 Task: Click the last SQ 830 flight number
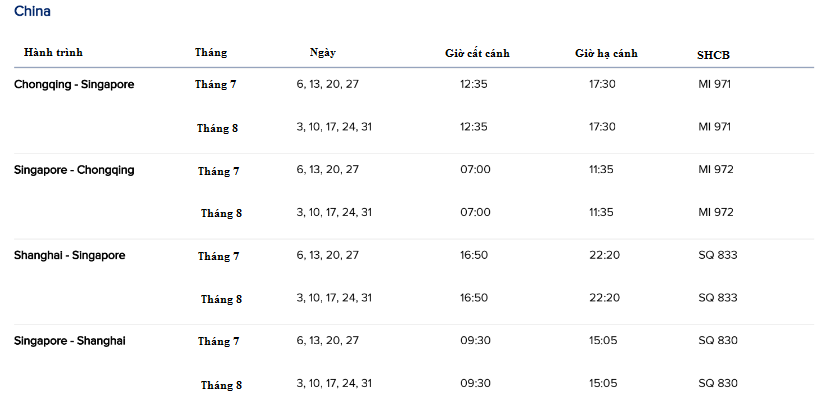coord(718,383)
